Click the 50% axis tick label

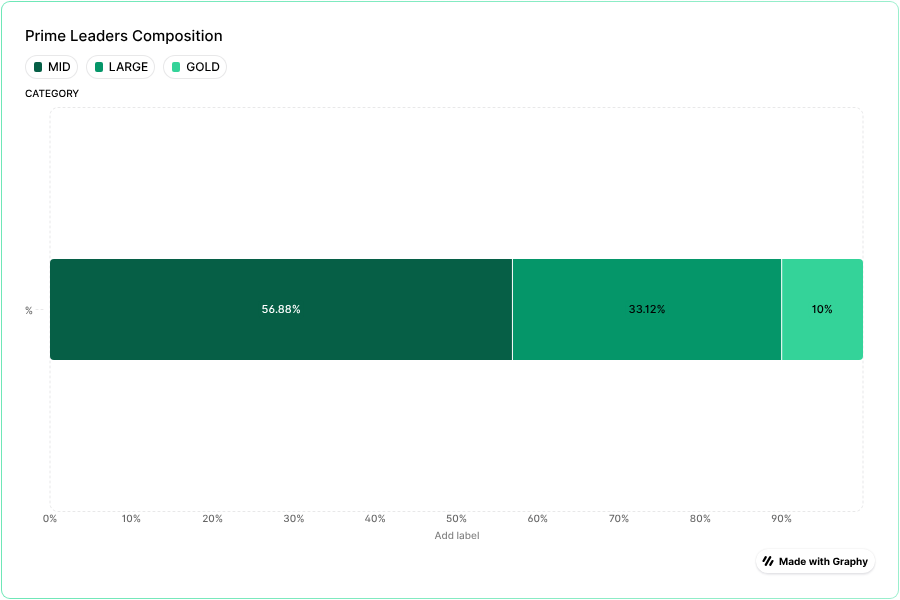pyautogui.click(x=456, y=519)
